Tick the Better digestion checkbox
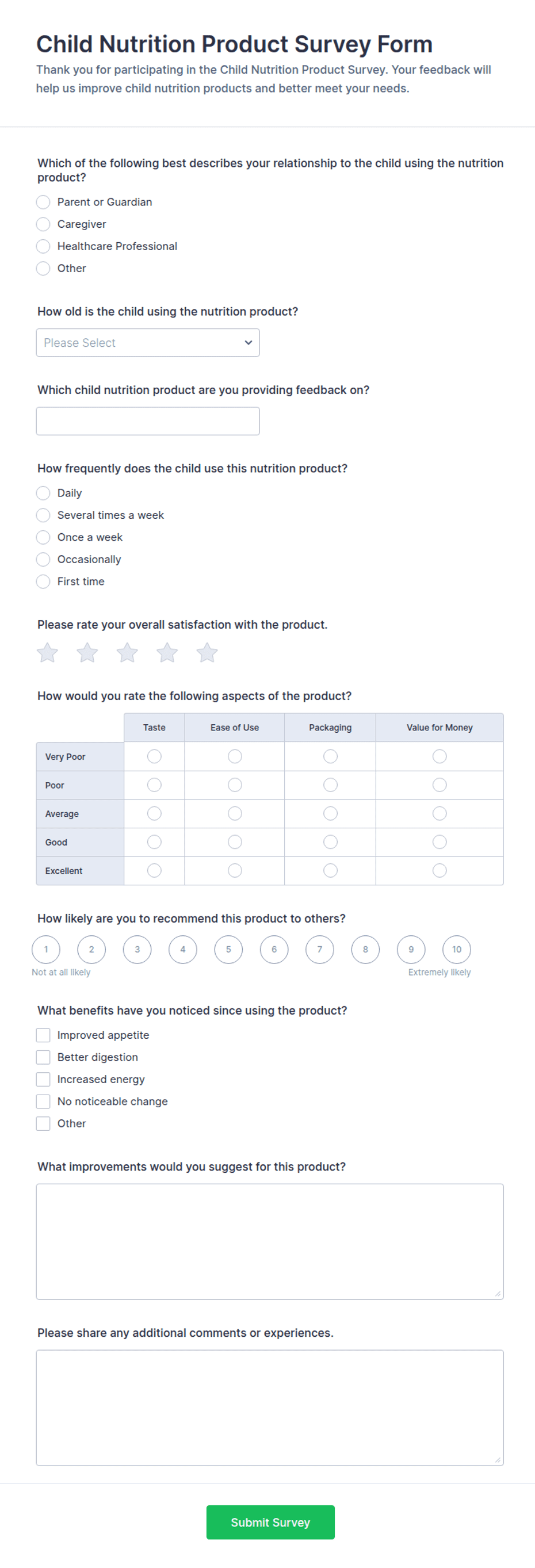535x1568 pixels. click(43, 1057)
